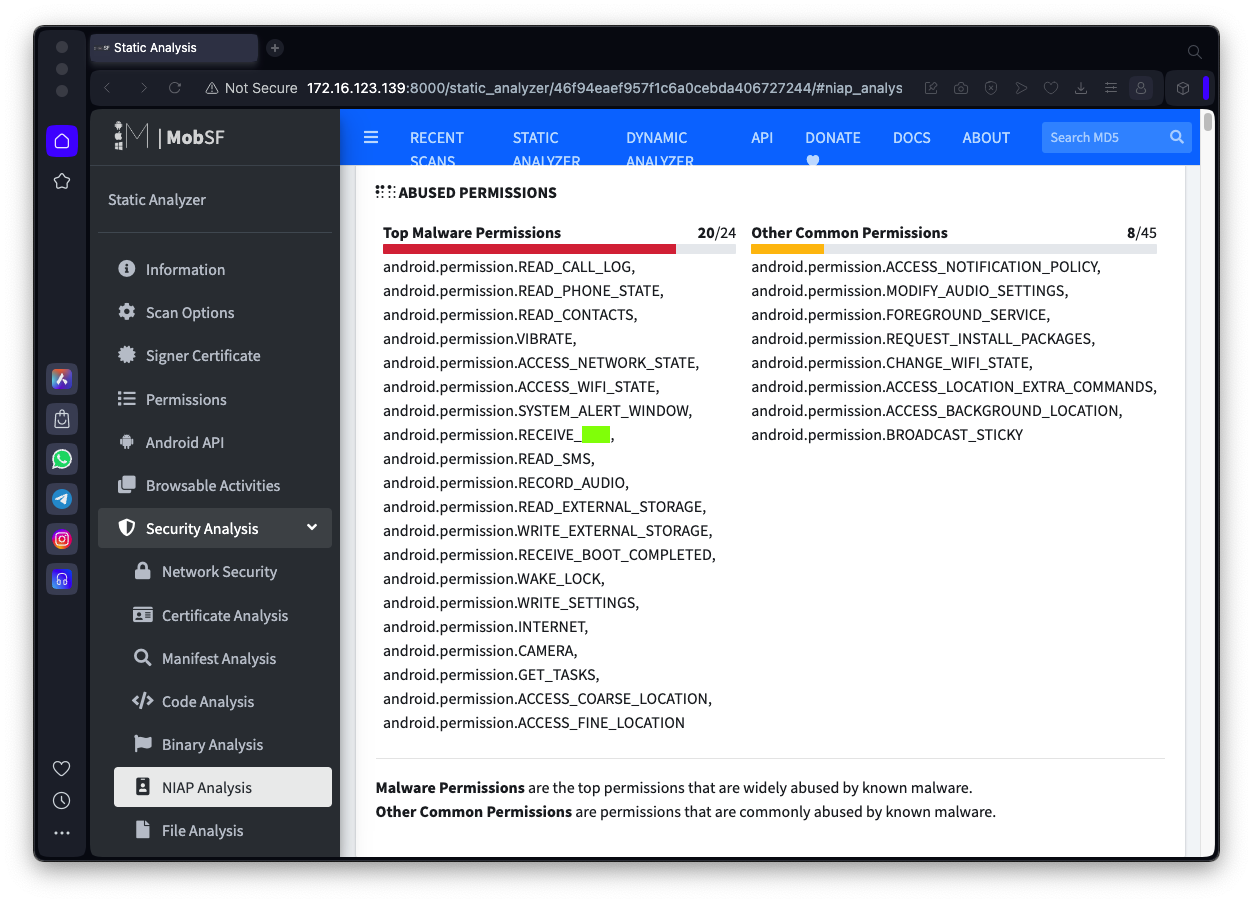This screenshot has width=1253, height=903.
Task: Open the bookmarks star in browser sidebar
Action: click(x=62, y=181)
